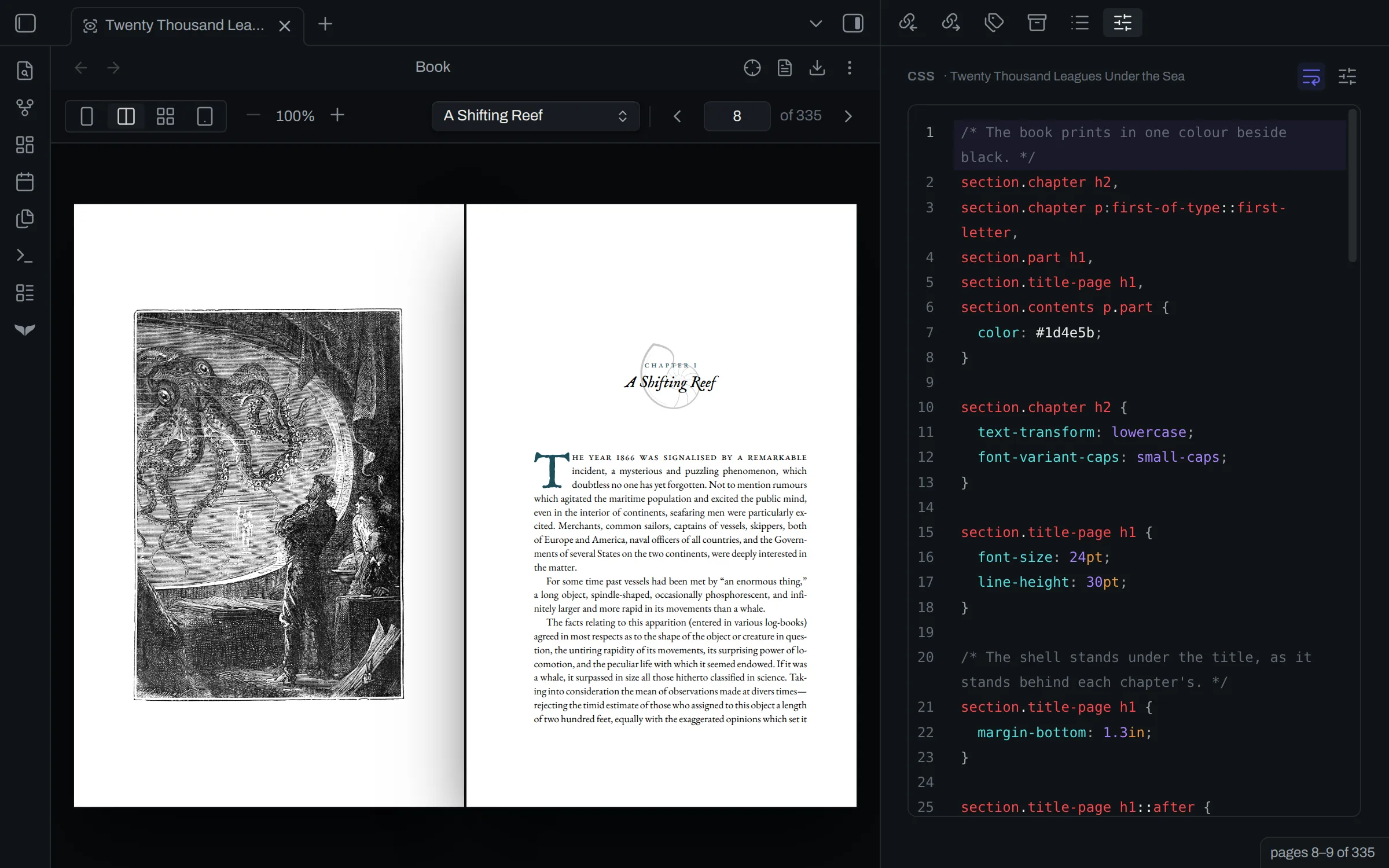1389x868 pixels.
Task: Go to previous page chevron
Action: click(x=677, y=116)
